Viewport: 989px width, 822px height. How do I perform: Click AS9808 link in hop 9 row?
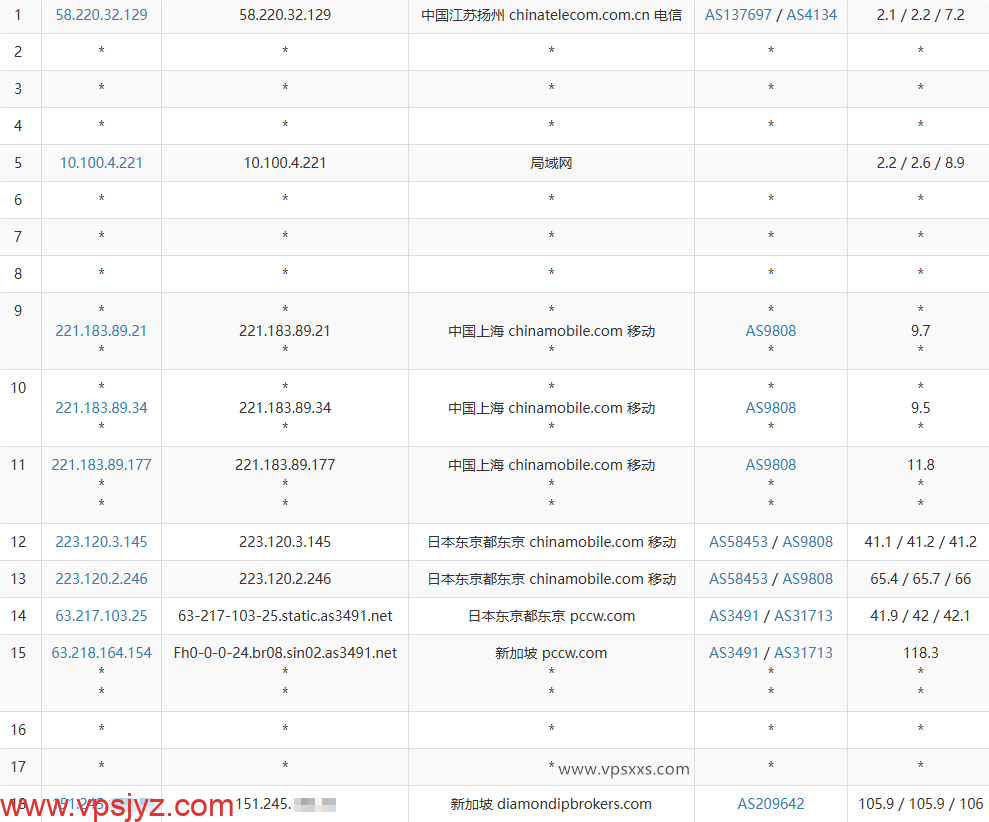click(x=771, y=331)
